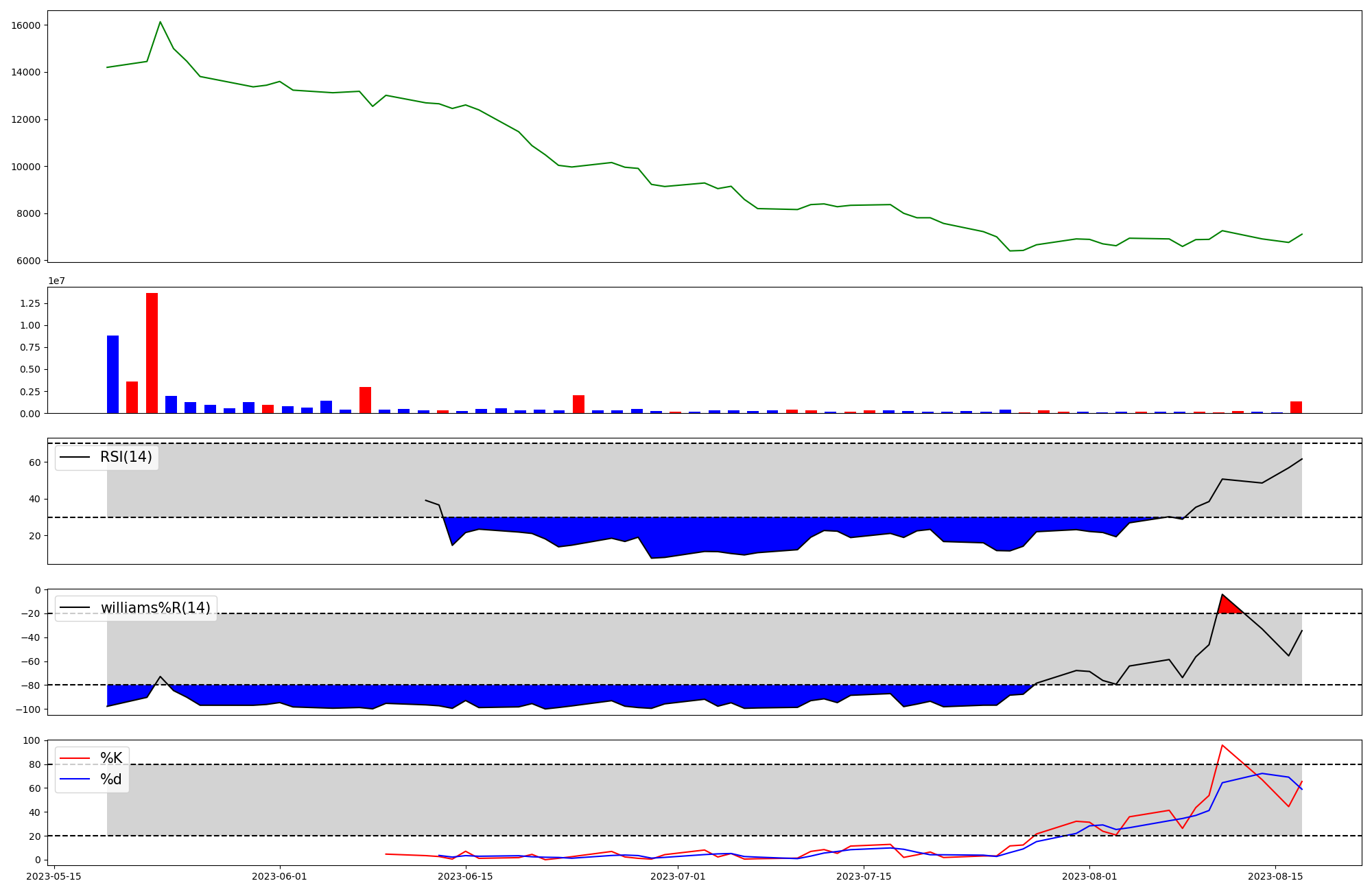The height and width of the screenshot is (892, 1372).
Task: Click the williams%R(14) legend label
Action: [x=155, y=608]
